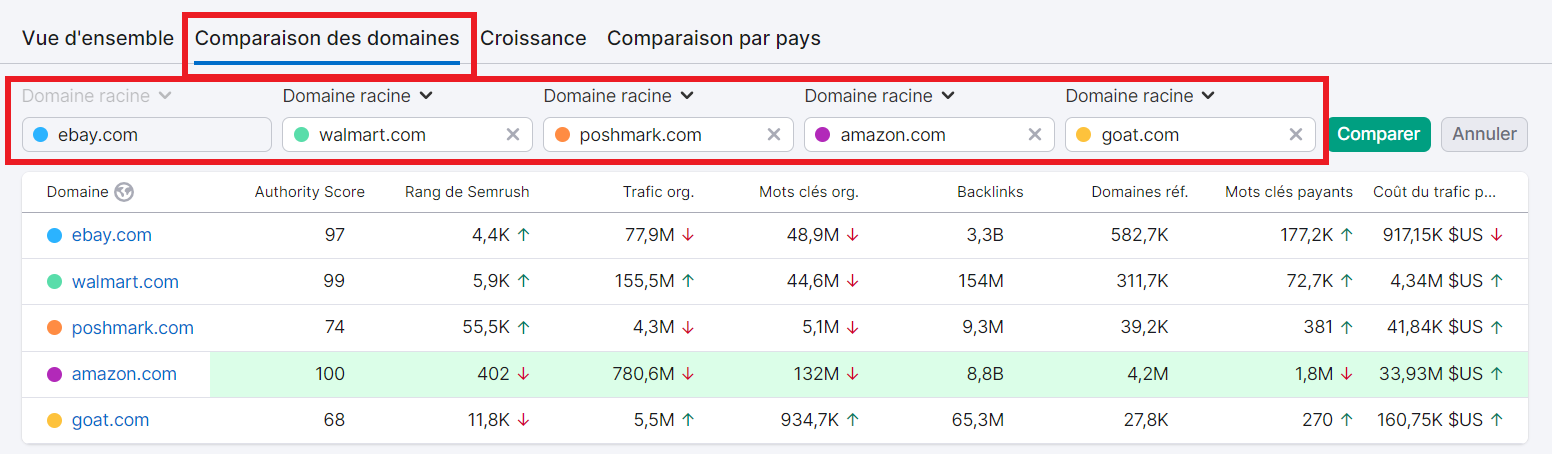
Task: Expand Domaine racine dropdown above walmart.com
Action: [x=357, y=96]
